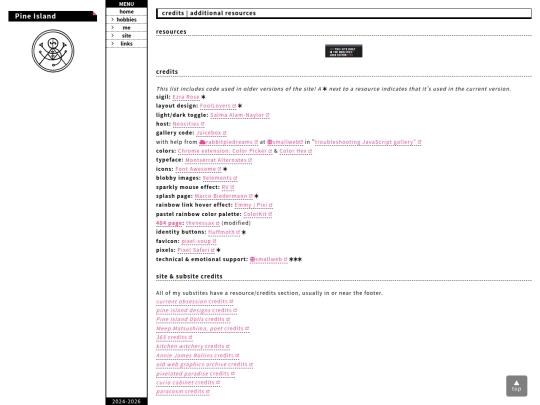Open the pixel-soup favicon link
The height and width of the screenshot is (405, 540).
point(199,241)
